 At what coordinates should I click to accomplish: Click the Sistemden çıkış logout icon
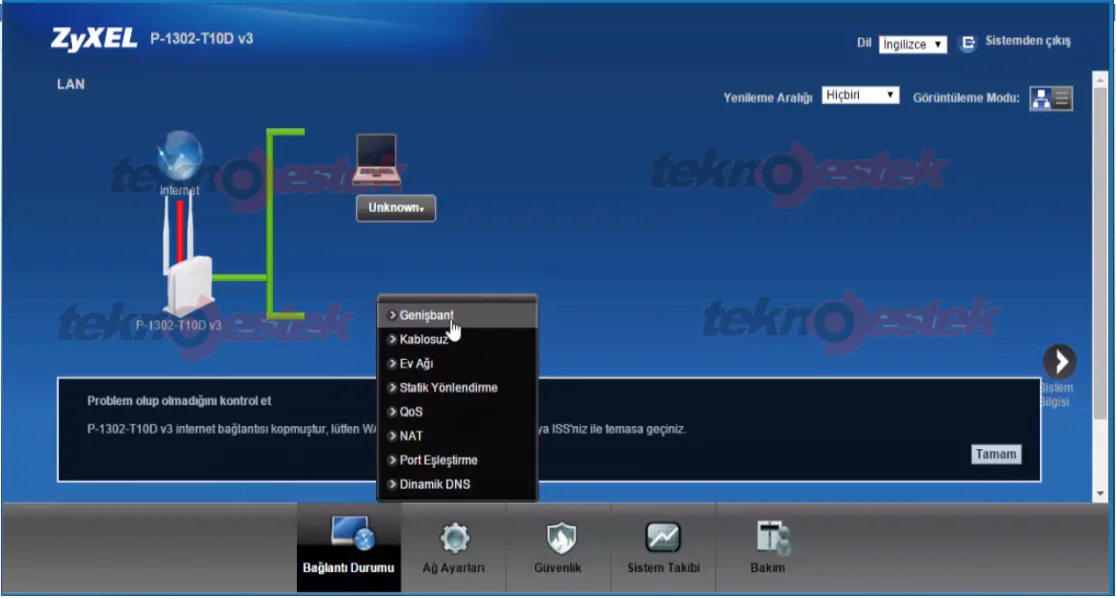[x=967, y=43]
